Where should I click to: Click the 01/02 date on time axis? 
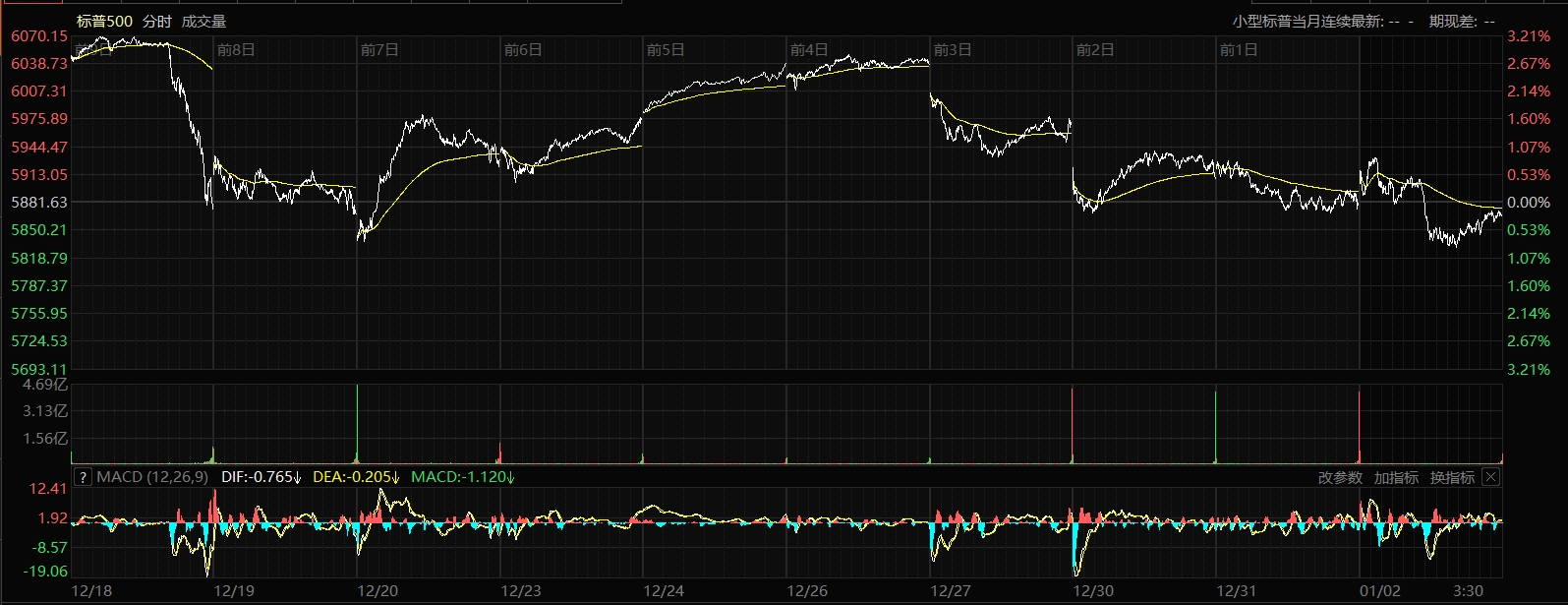pos(1379,590)
